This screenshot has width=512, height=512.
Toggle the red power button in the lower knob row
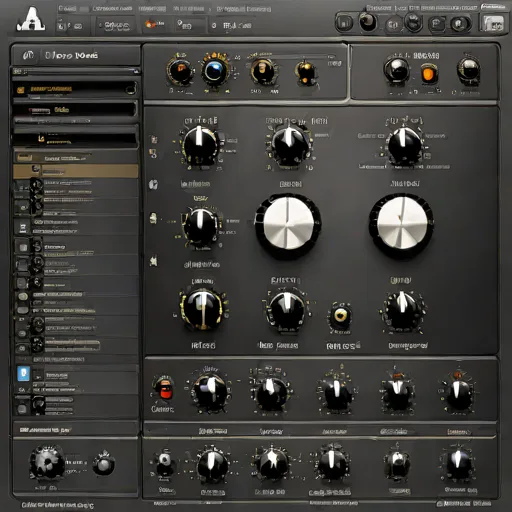(x=165, y=391)
